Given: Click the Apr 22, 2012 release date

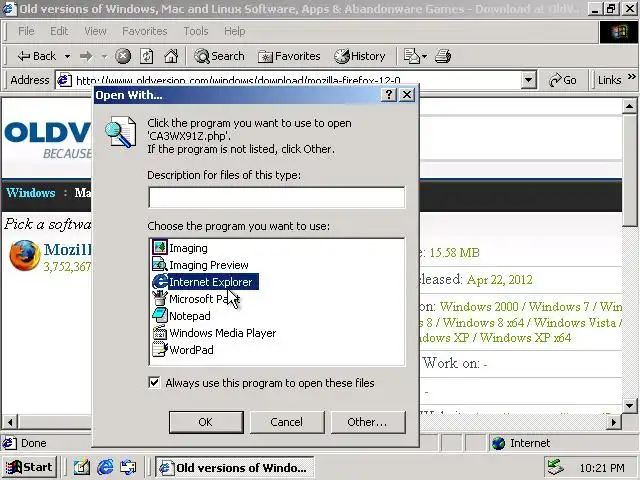Looking at the screenshot, I should 500,280.
